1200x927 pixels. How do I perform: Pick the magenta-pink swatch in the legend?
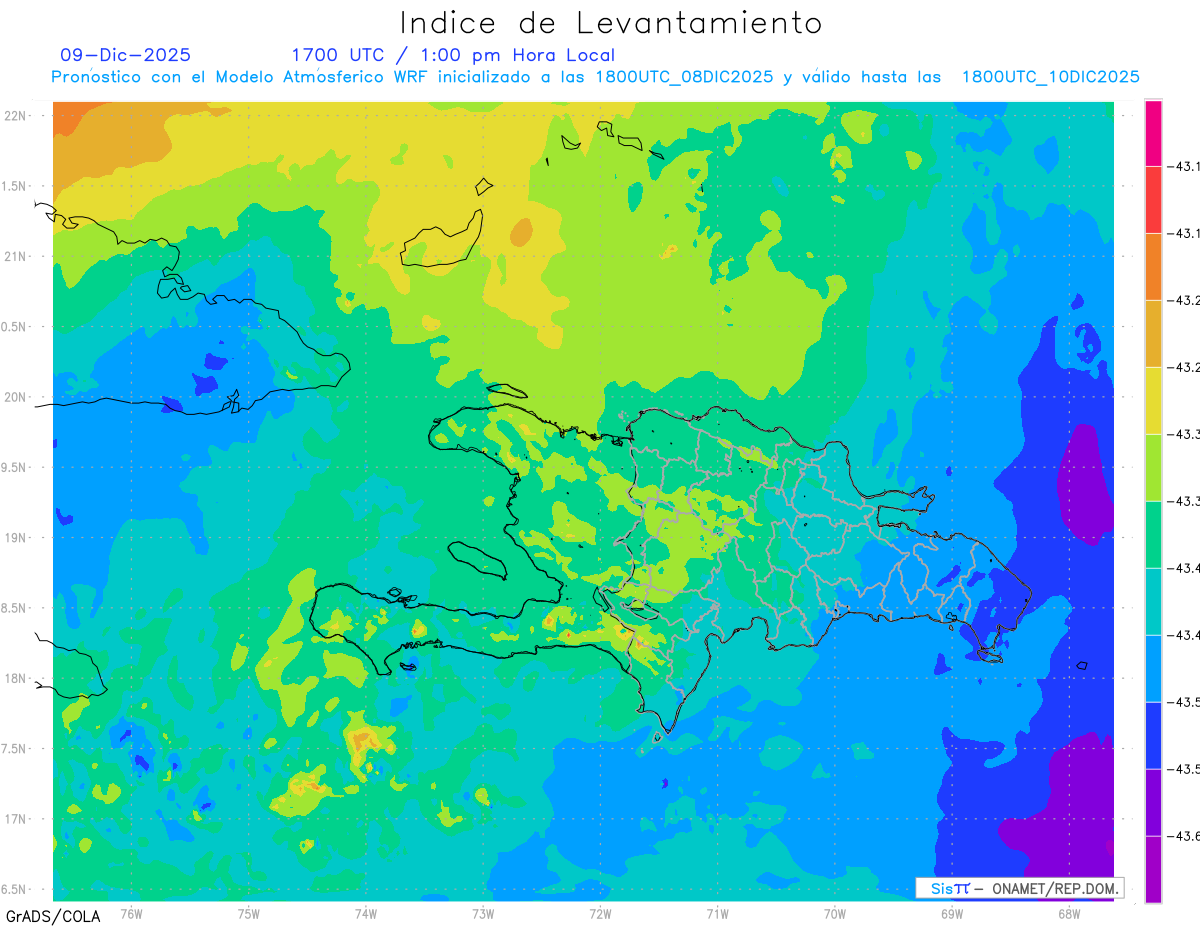coord(1153,133)
